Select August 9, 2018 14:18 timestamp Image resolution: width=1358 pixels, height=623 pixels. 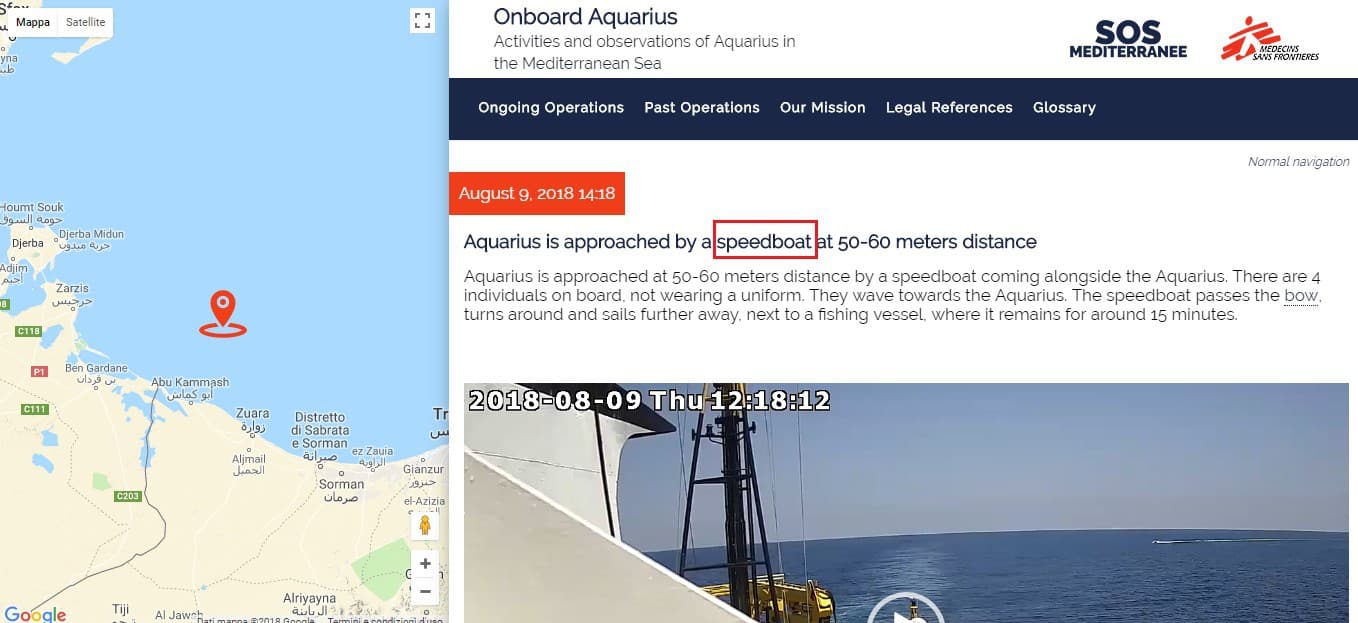(x=537, y=194)
